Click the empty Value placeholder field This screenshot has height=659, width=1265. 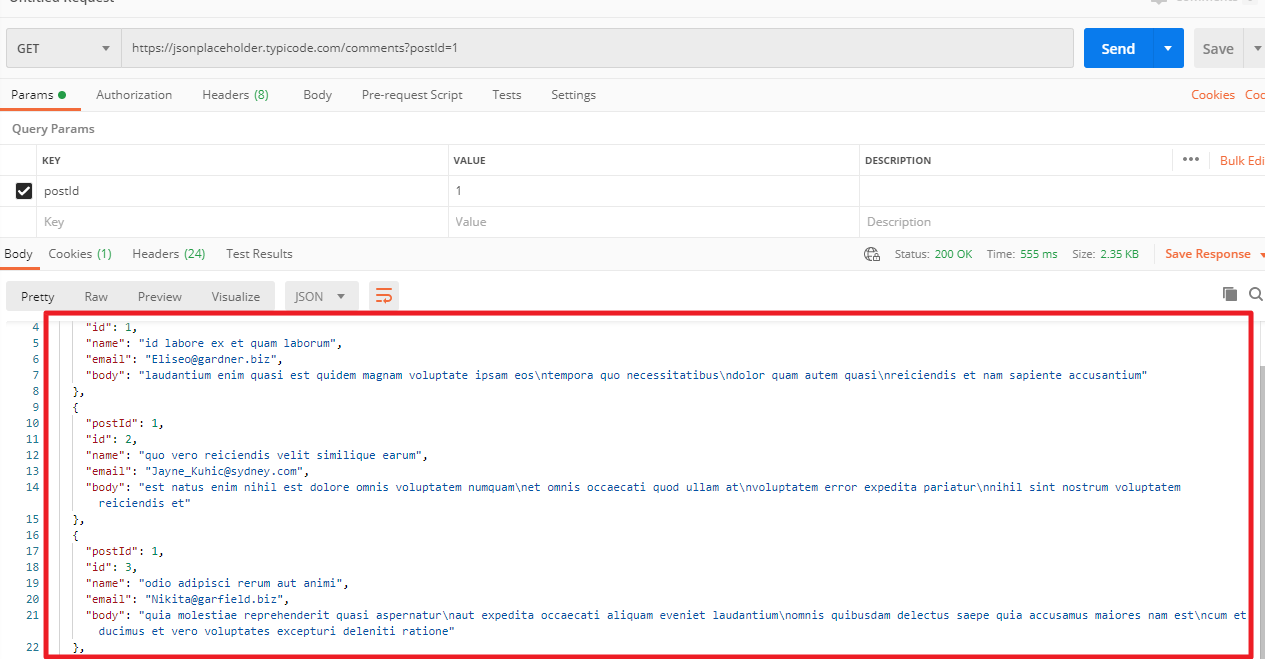click(x=654, y=222)
